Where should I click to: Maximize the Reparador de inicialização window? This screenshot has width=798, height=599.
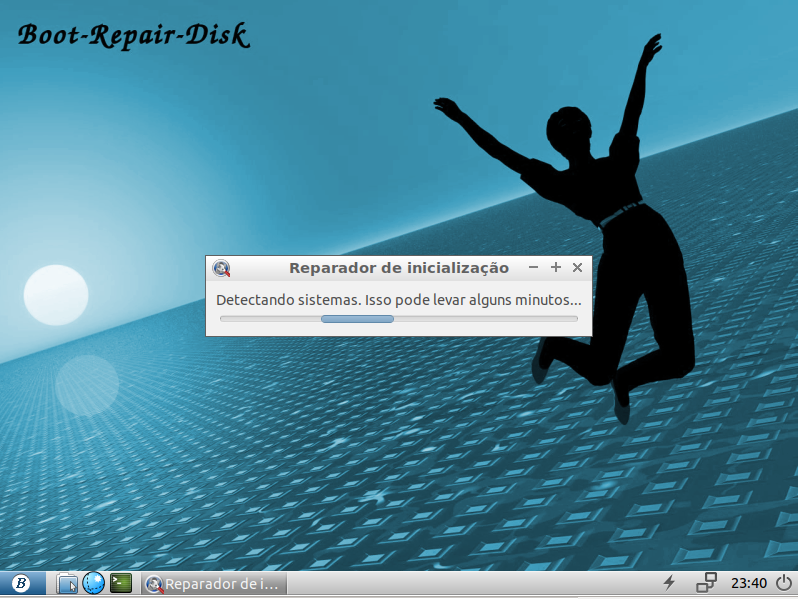[x=556, y=267]
